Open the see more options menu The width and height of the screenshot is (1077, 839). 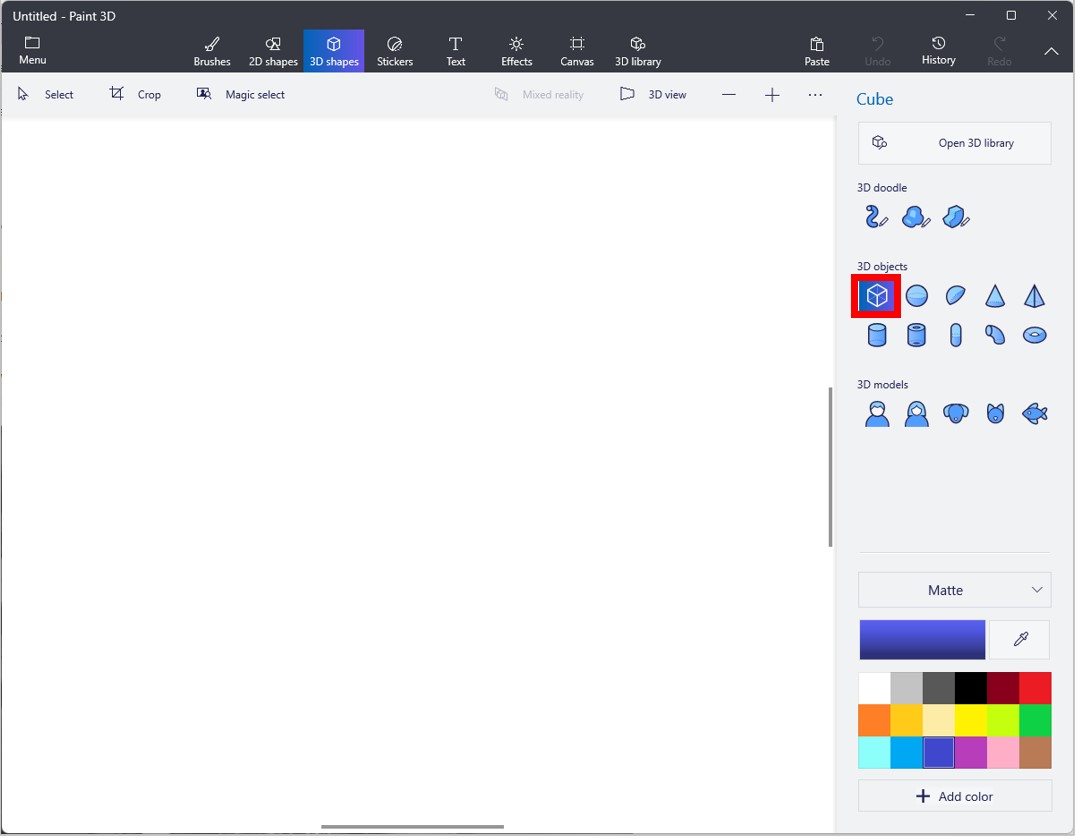coord(815,94)
